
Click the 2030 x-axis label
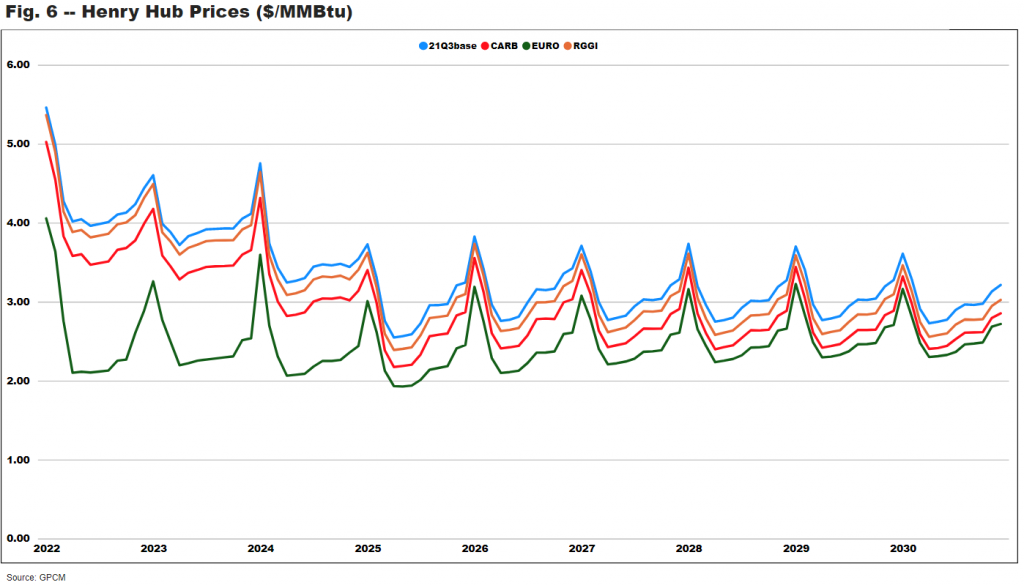point(903,549)
